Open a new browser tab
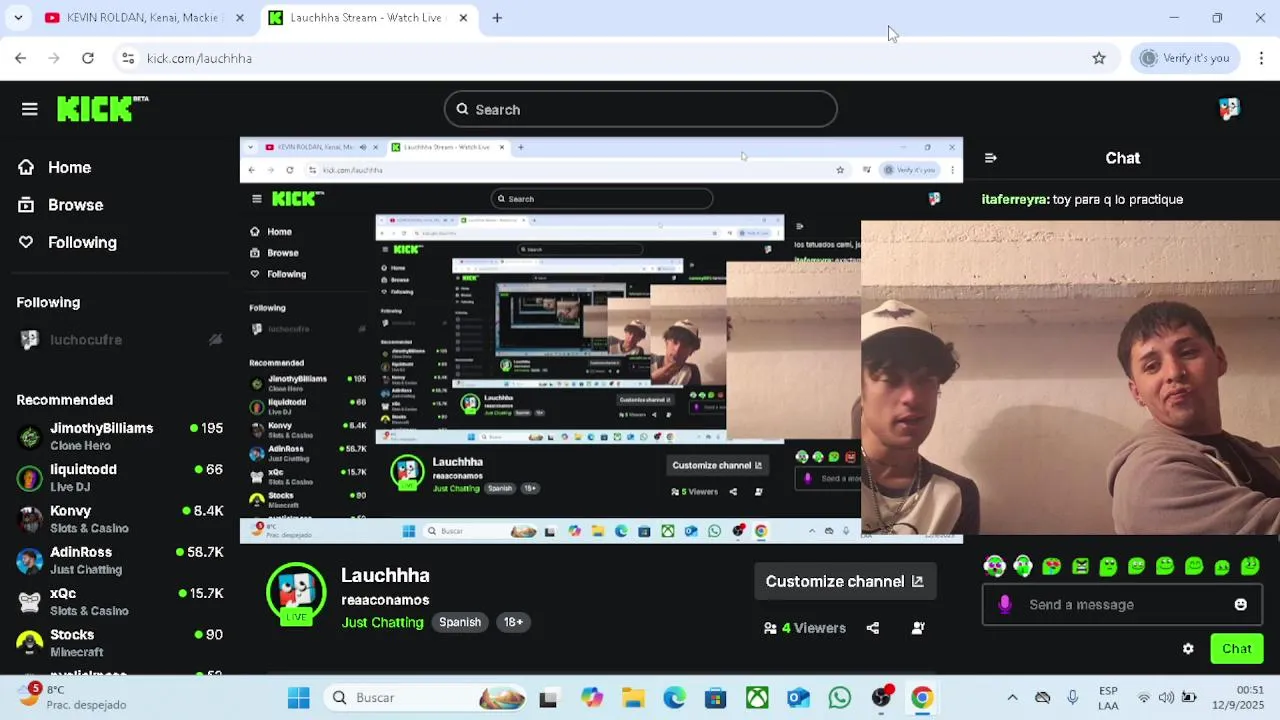The width and height of the screenshot is (1280, 720). tap(497, 18)
